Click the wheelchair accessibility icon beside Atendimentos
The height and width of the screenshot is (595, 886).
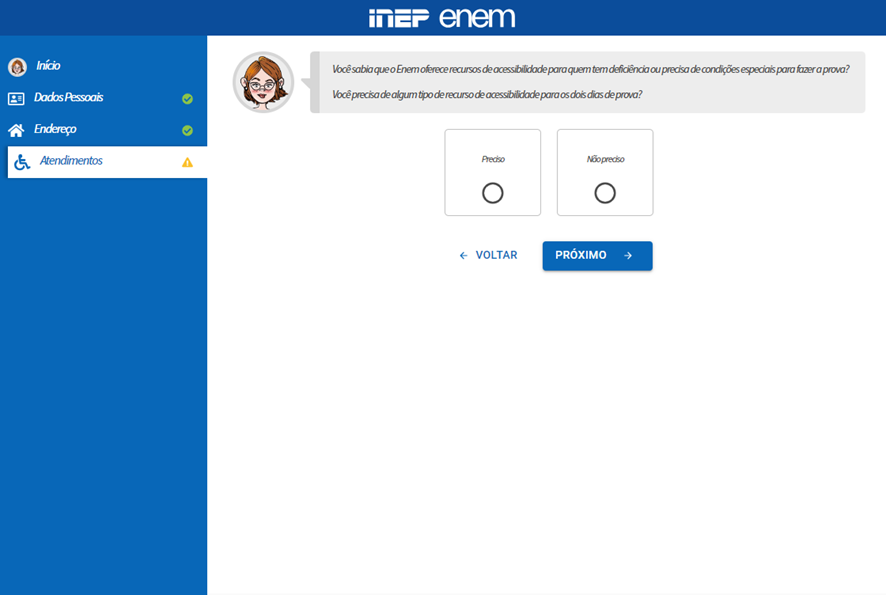click(x=19, y=160)
